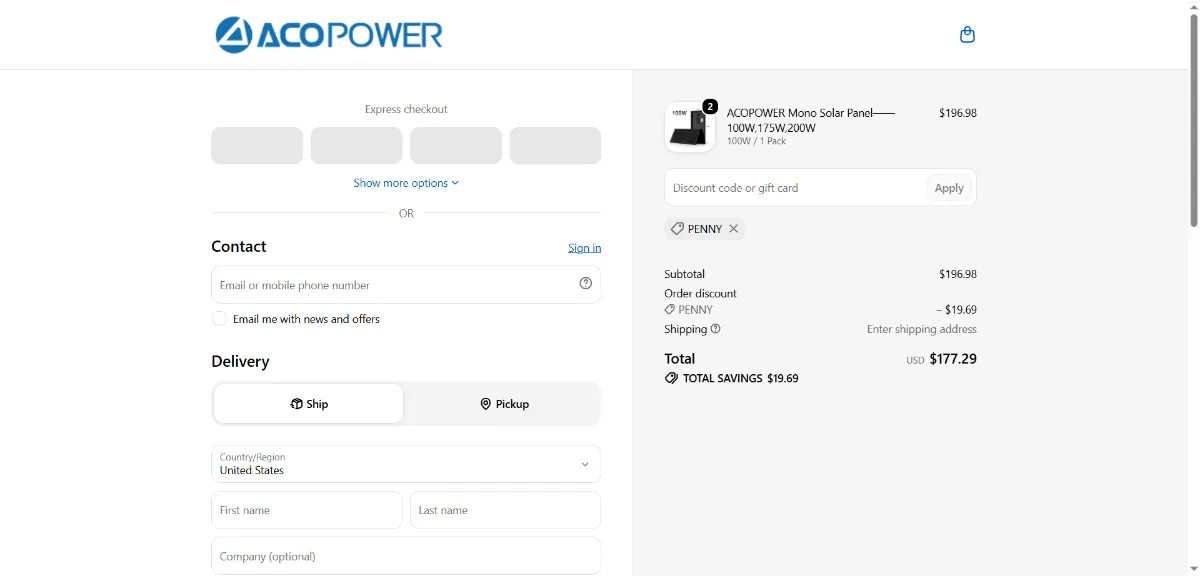Click the $177.29 total amount
This screenshot has height=576, width=1200.
[953, 359]
